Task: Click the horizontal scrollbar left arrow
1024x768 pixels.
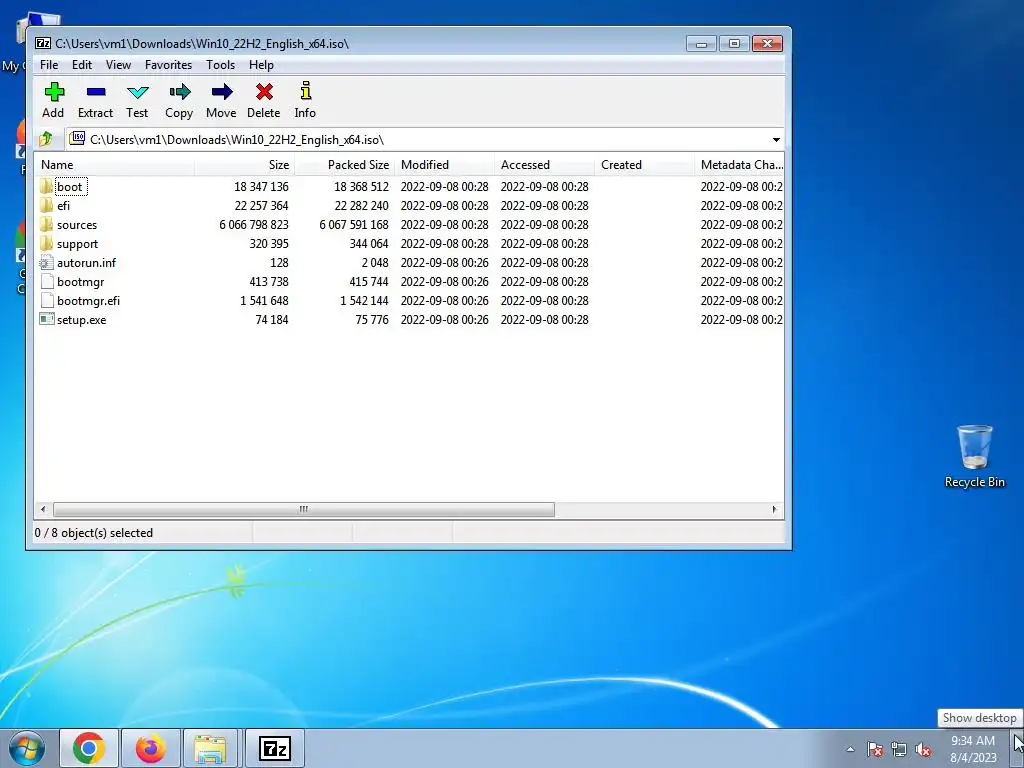Action: click(43, 509)
